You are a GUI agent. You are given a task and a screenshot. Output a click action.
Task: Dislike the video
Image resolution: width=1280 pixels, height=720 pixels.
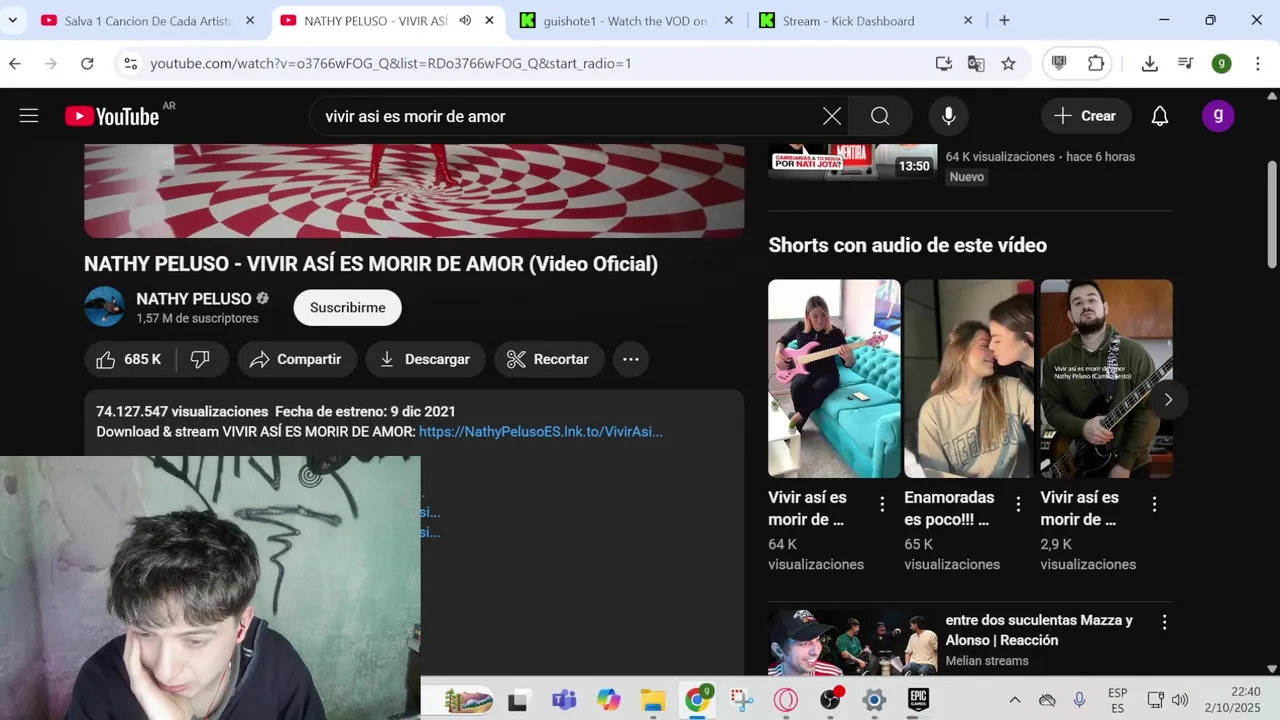[201, 359]
